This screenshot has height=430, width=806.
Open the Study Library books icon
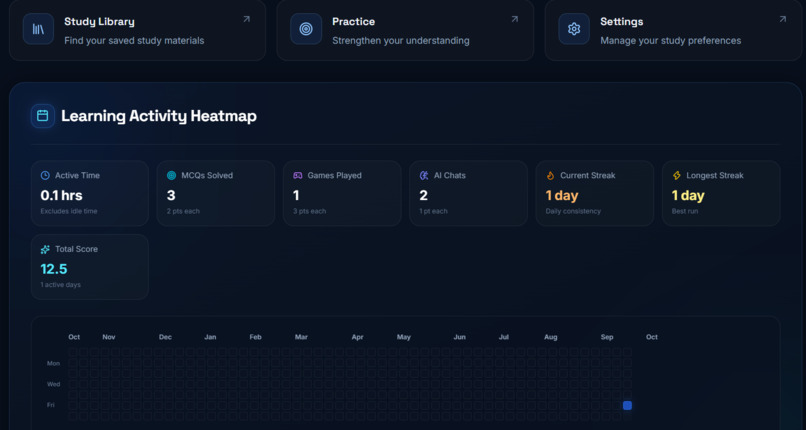point(39,29)
